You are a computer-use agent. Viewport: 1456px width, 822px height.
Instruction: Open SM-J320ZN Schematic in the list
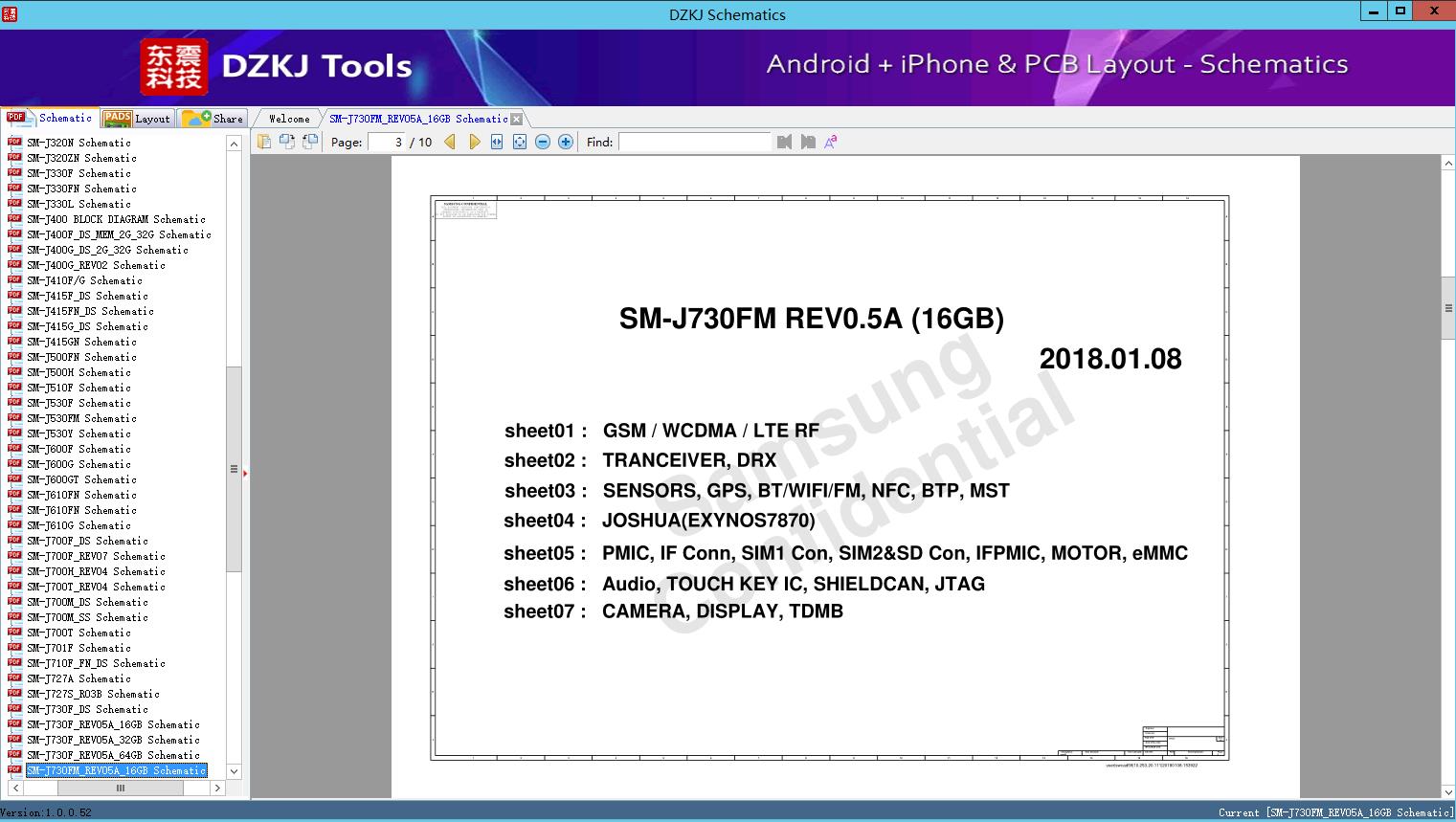tap(82, 158)
